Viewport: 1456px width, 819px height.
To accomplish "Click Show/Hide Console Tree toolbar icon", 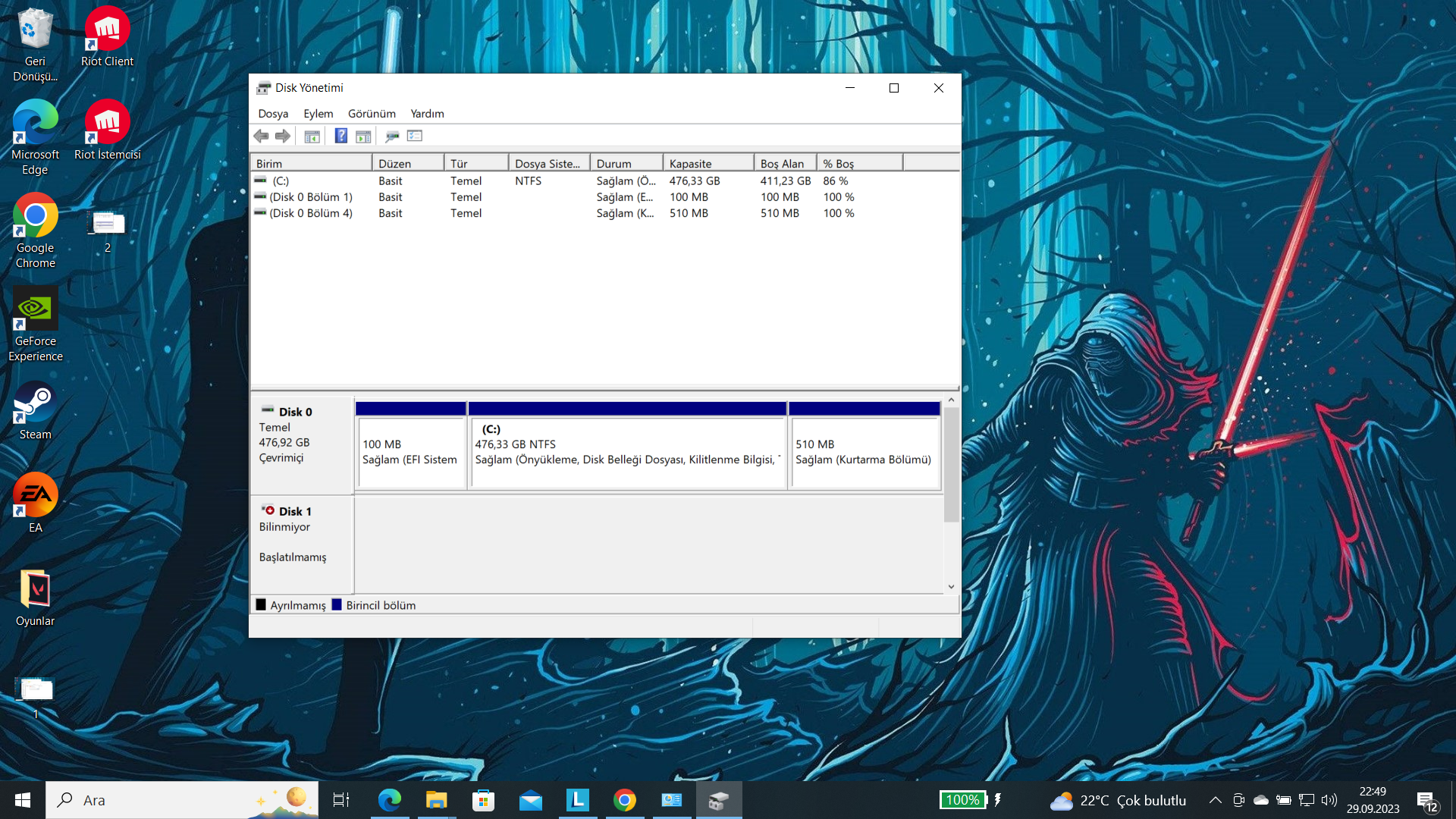I will coord(312,136).
